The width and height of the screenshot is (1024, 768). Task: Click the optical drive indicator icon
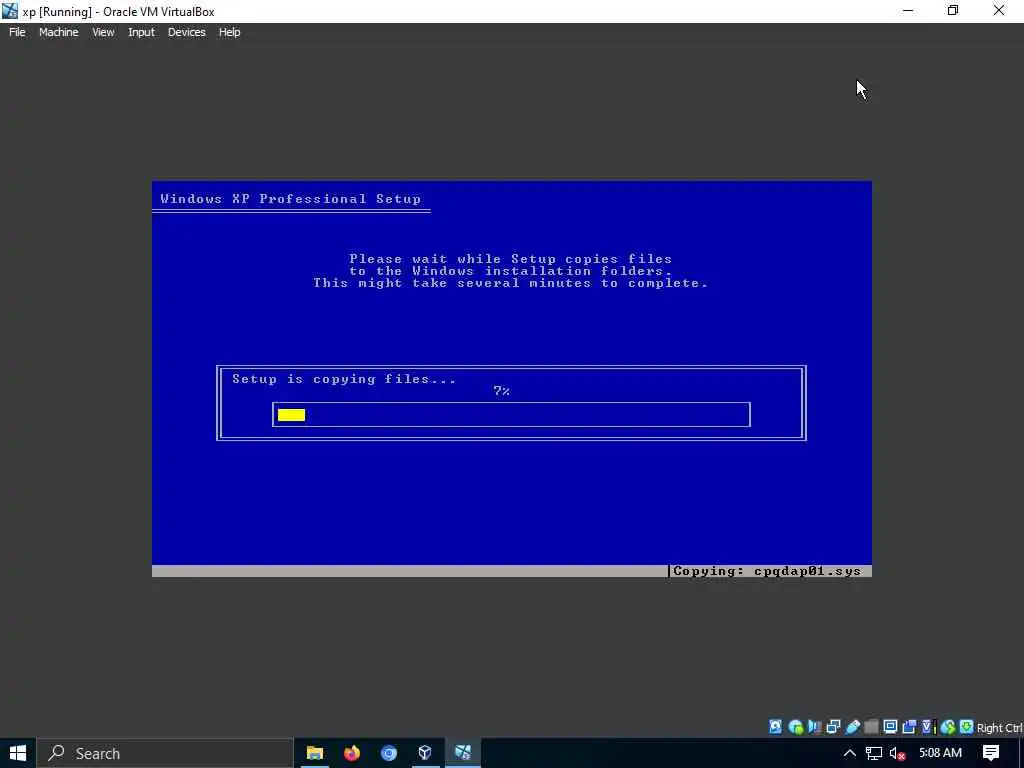795,727
